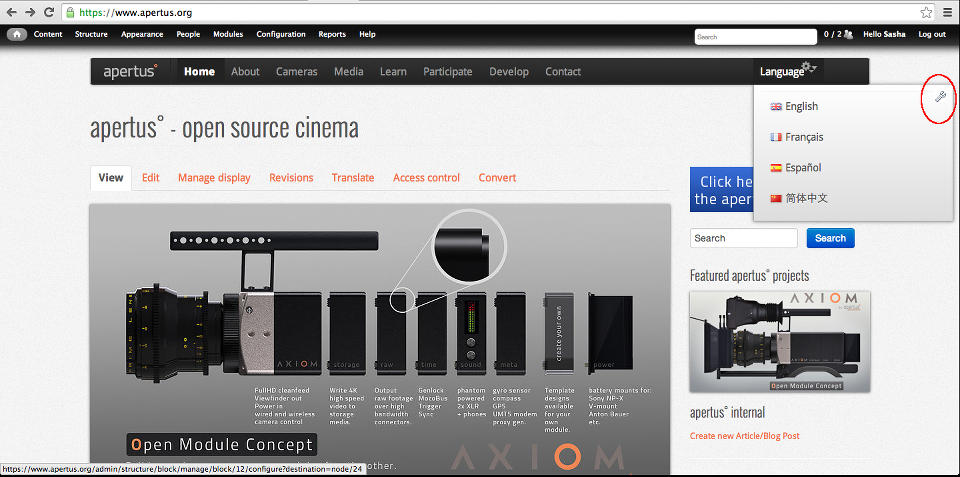Viewport: 960px width, 477px height.
Task: Click the browser address bar URL
Action: click(135, 12)
